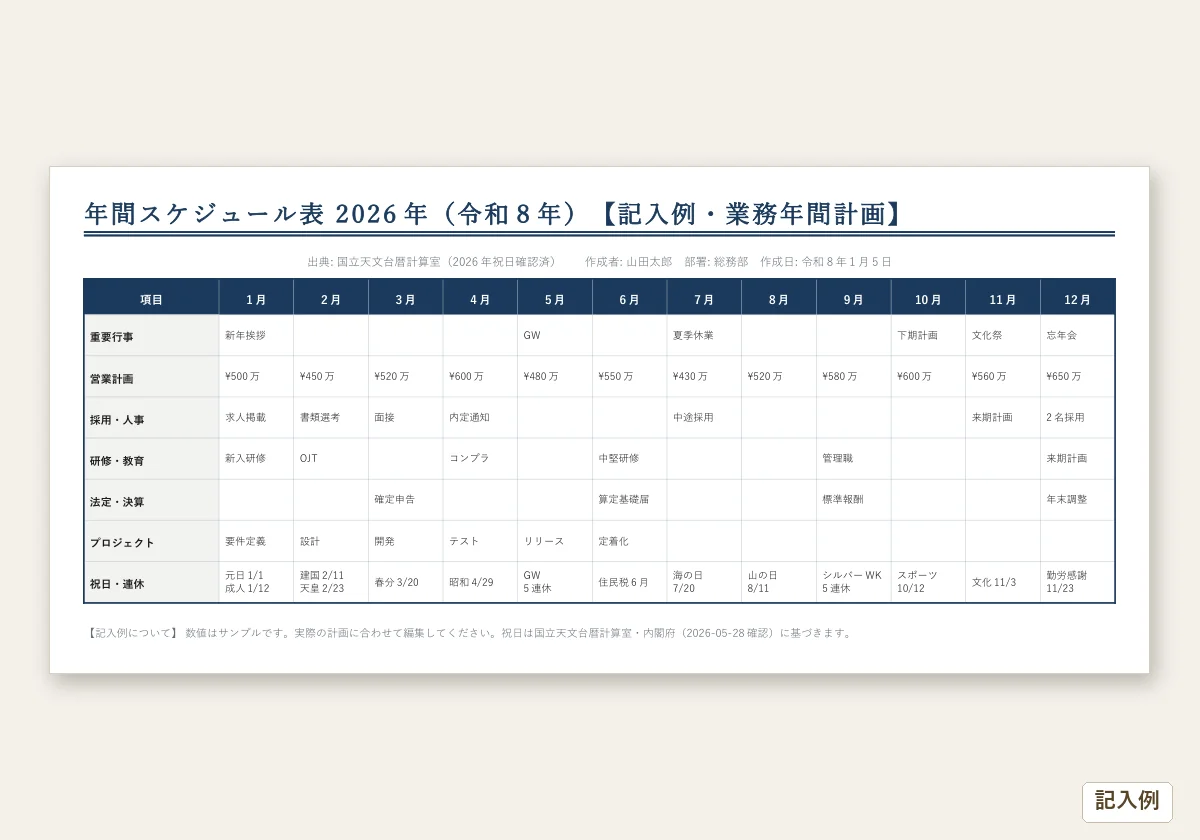Click the 求人掲載 cell
This screenshot has height=840, width=1200.
pyautogui.click(x=256, y=418)
